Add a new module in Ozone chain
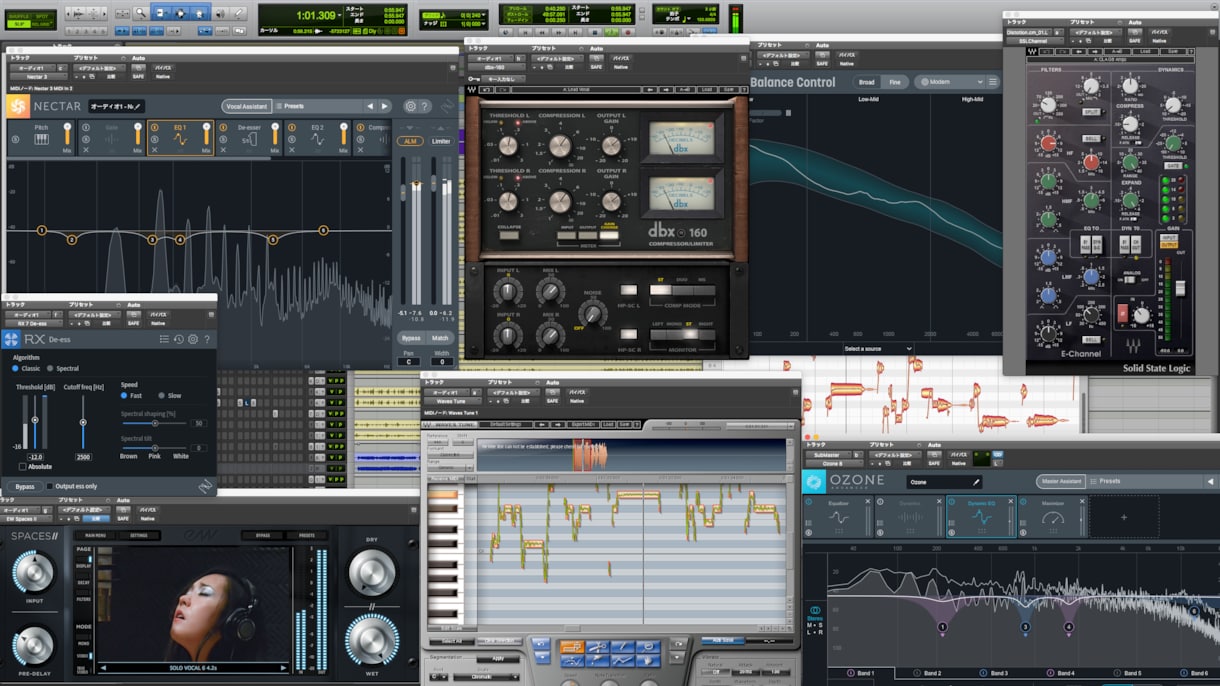The image size is (1220, 686). [1123, 517]
